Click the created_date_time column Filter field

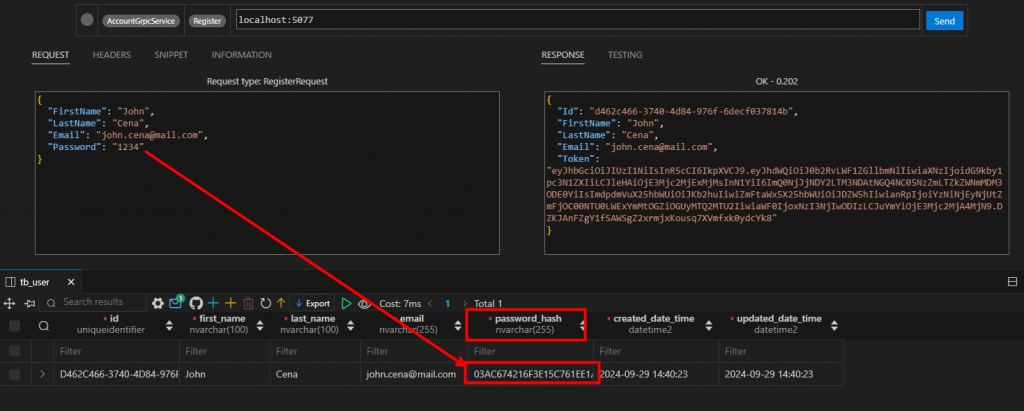[656, 351]
